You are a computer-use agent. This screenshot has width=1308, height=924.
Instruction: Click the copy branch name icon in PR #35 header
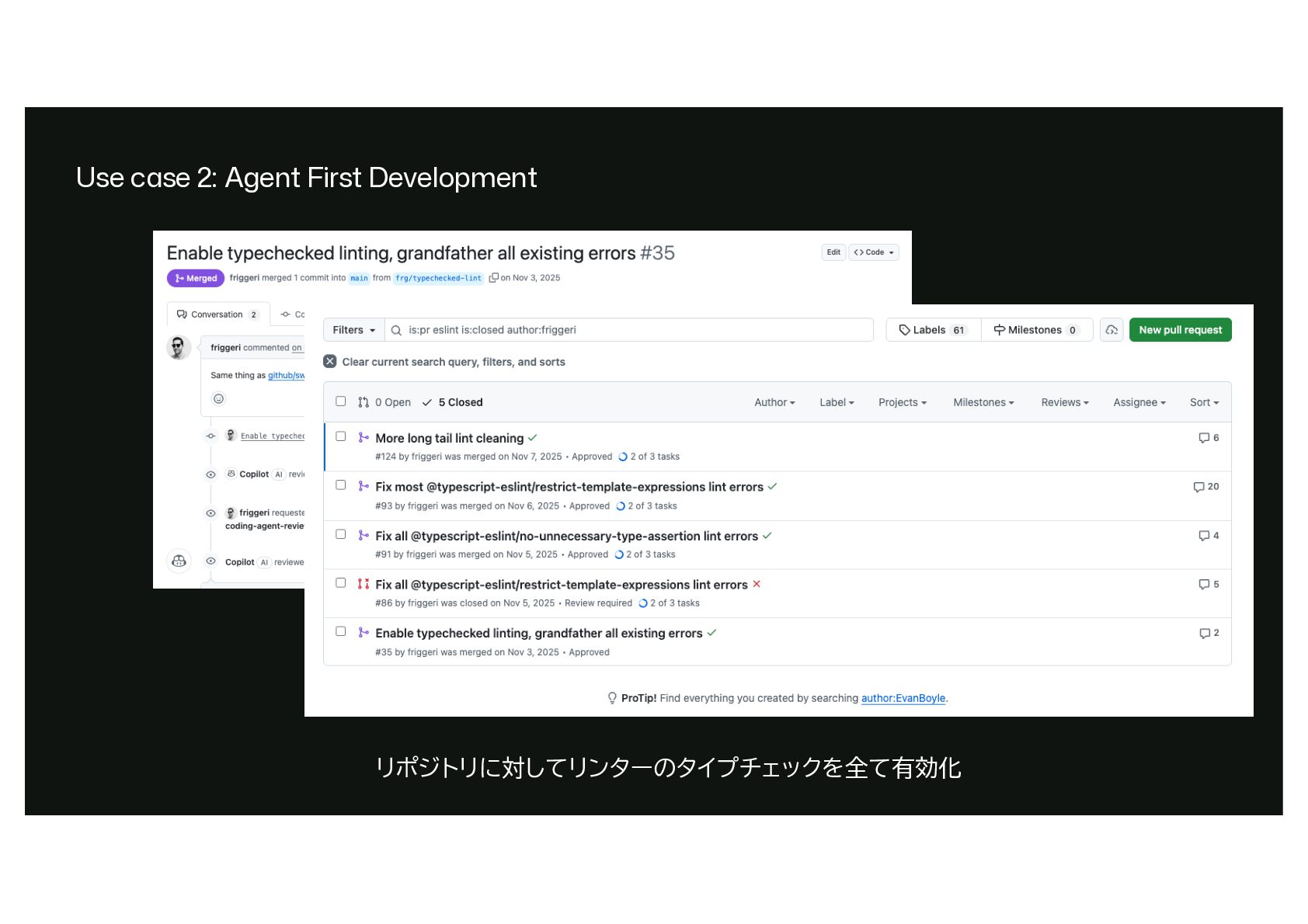tap(493, 278)
